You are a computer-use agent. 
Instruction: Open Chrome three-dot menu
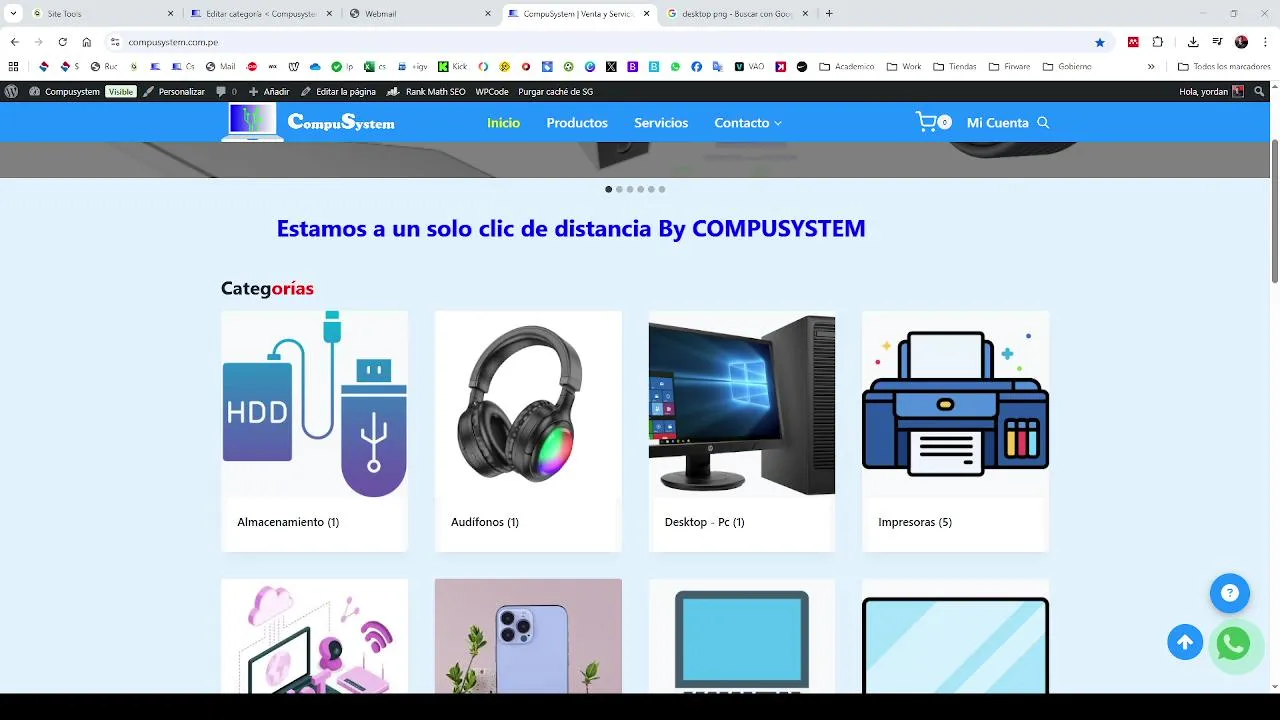[1265, 42]
